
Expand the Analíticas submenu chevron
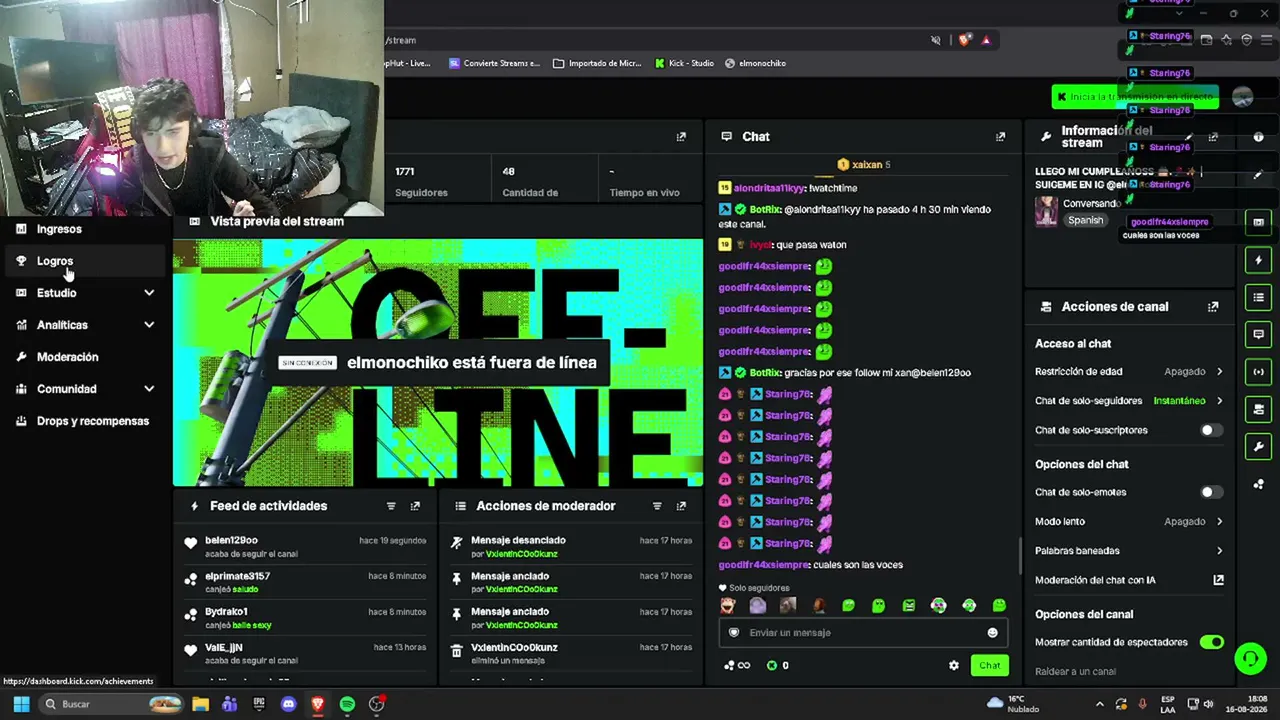point(149,325)
